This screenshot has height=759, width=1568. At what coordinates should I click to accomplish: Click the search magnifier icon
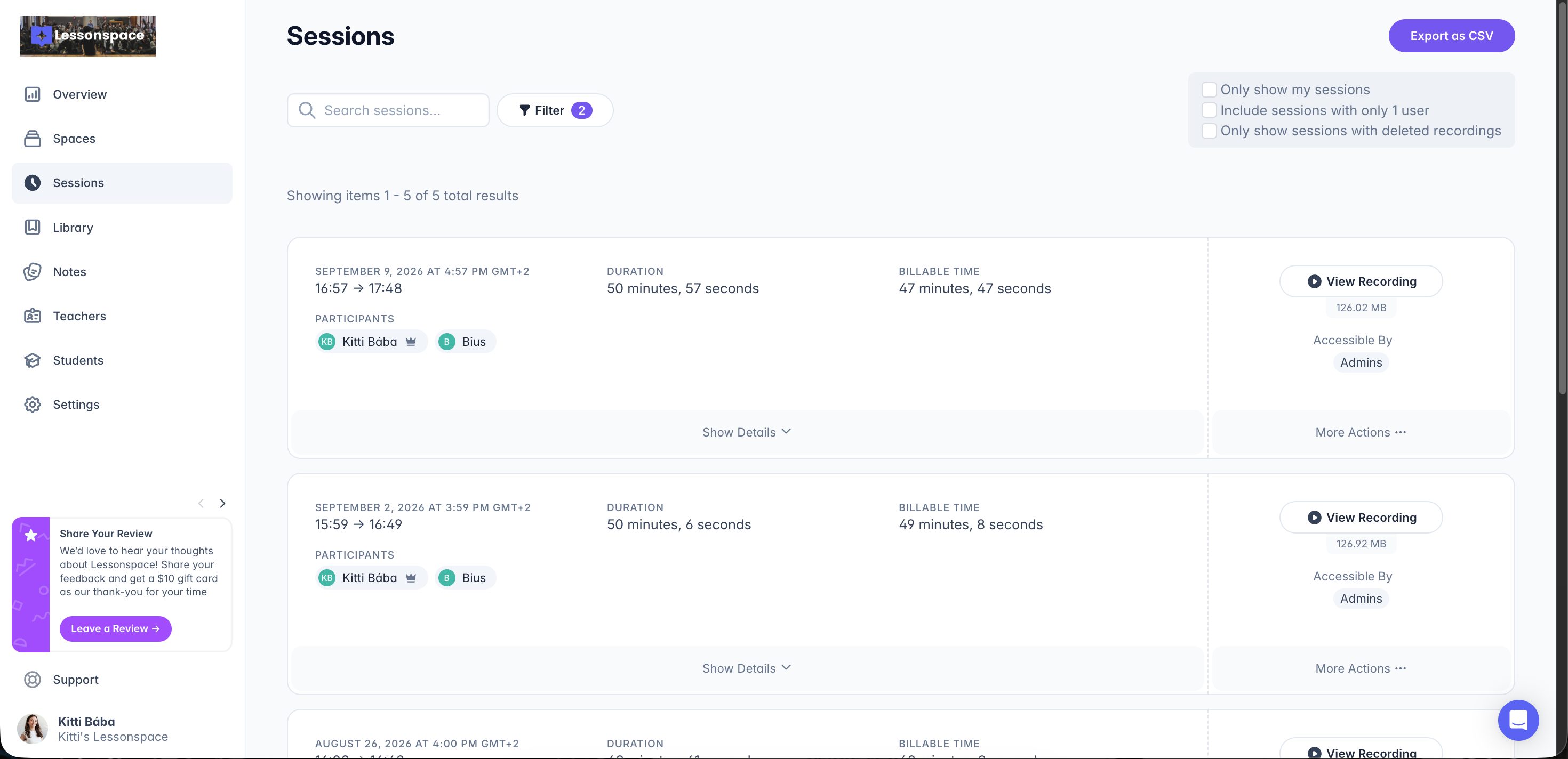point(307,110)
